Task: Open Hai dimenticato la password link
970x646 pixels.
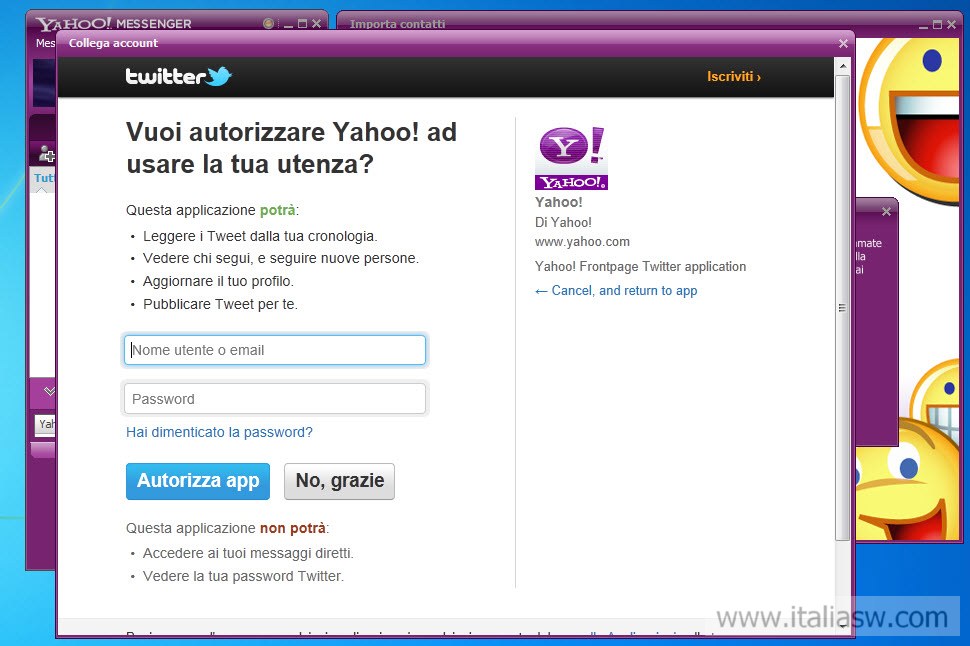Action: pos(219,432)
